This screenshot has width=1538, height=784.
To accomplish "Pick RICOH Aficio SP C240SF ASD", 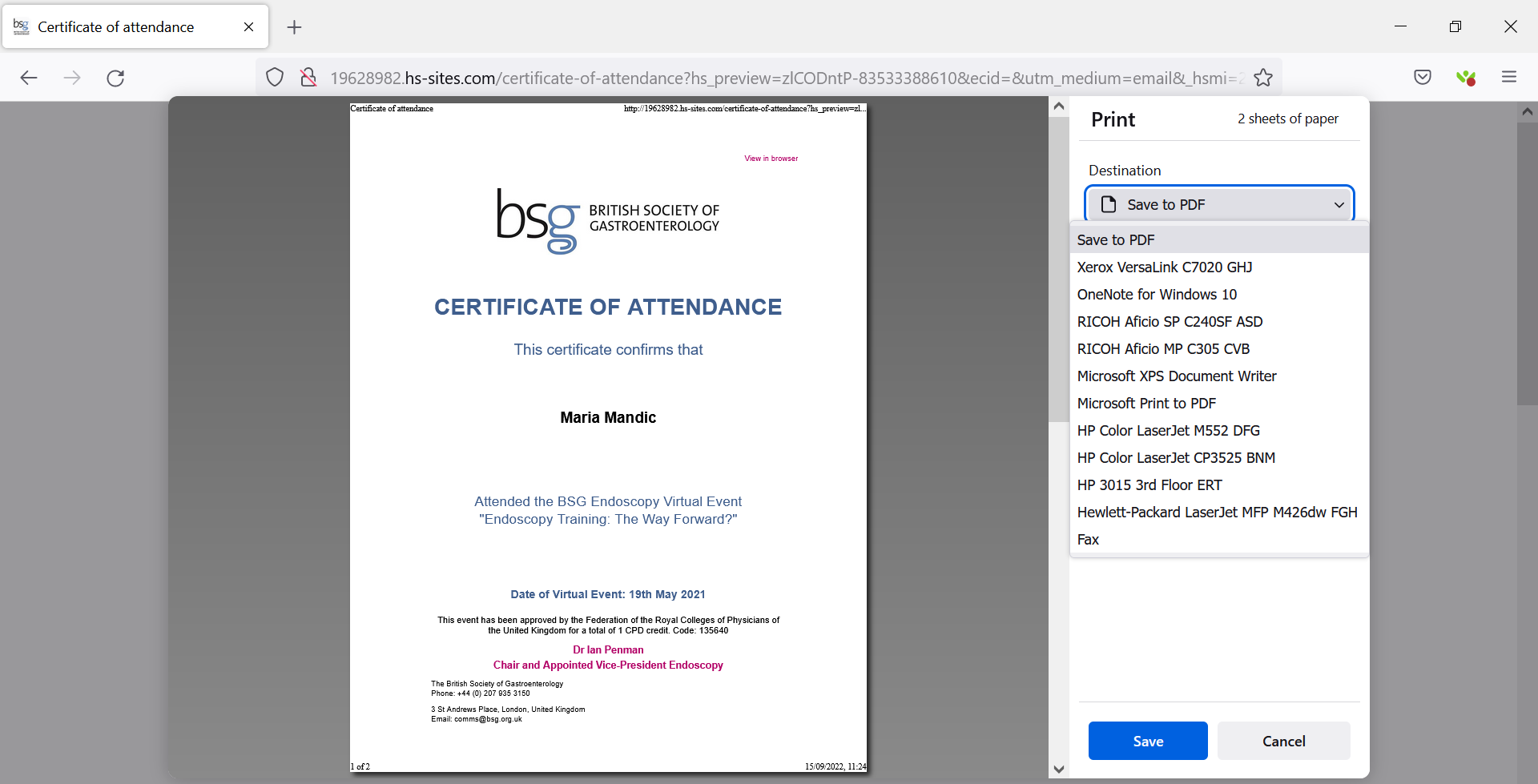I will click(x=1219, y=322).
